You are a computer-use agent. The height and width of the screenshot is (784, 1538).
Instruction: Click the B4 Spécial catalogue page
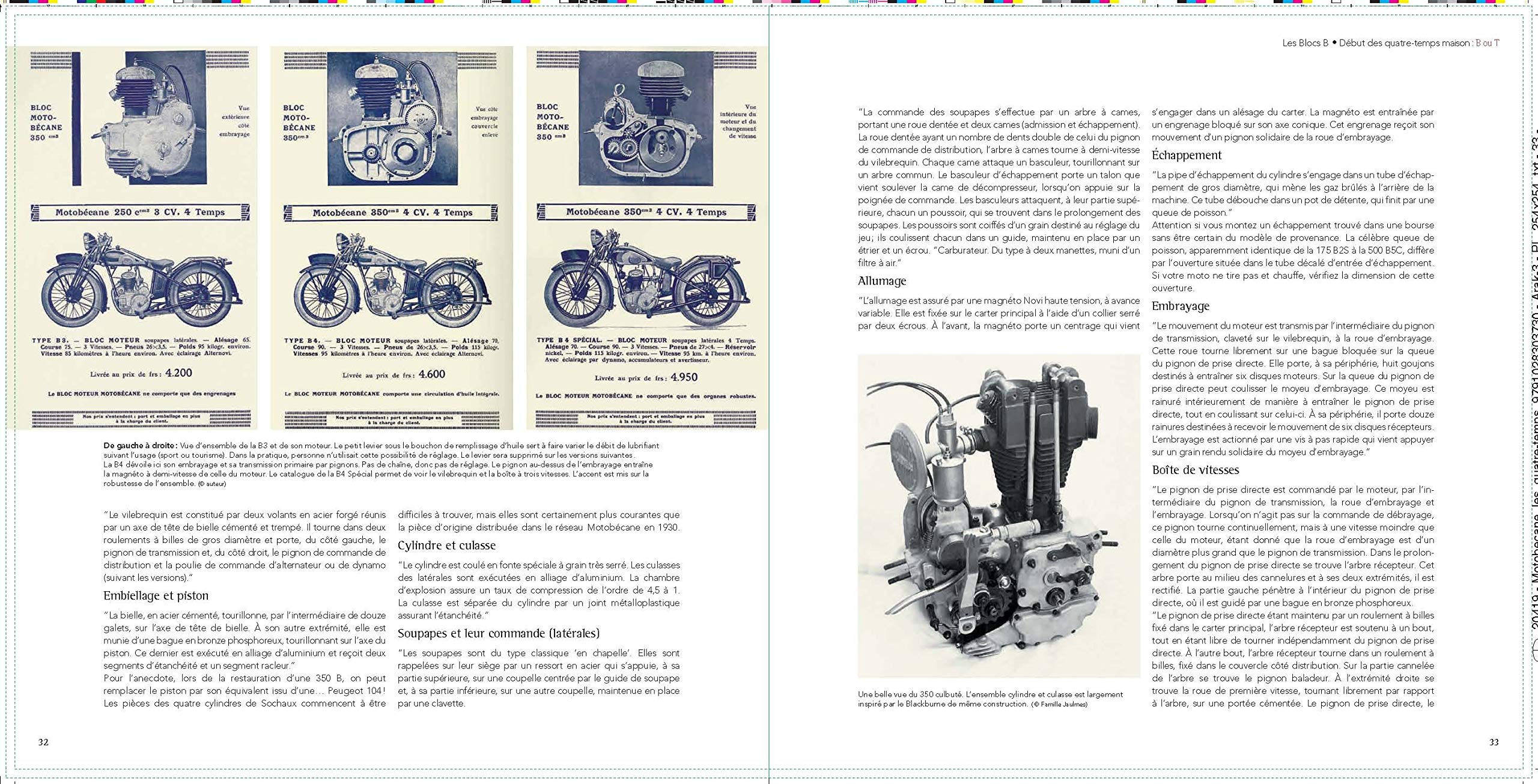coord(647,238)
